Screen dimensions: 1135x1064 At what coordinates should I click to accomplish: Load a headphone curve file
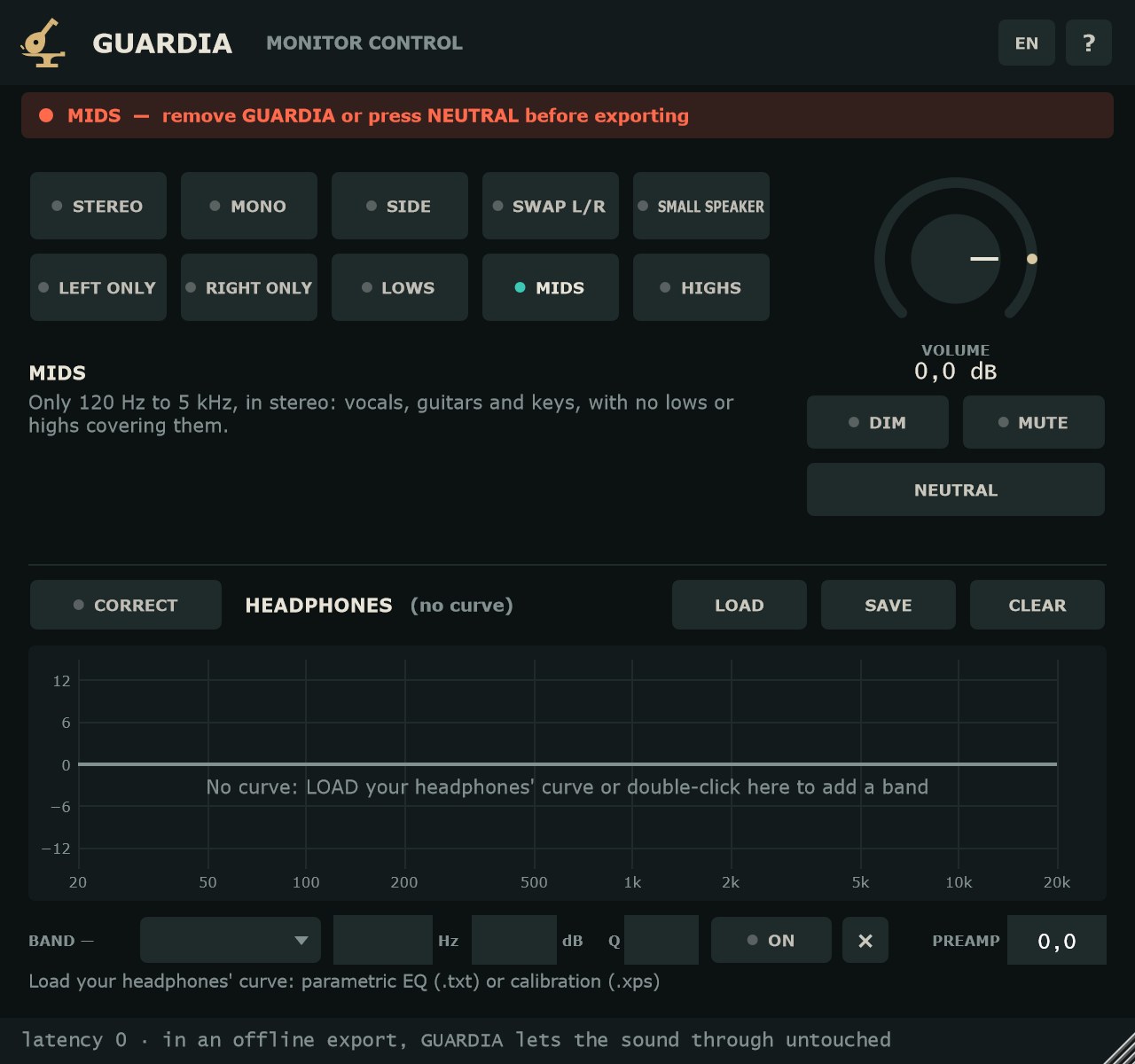point(740,605)
